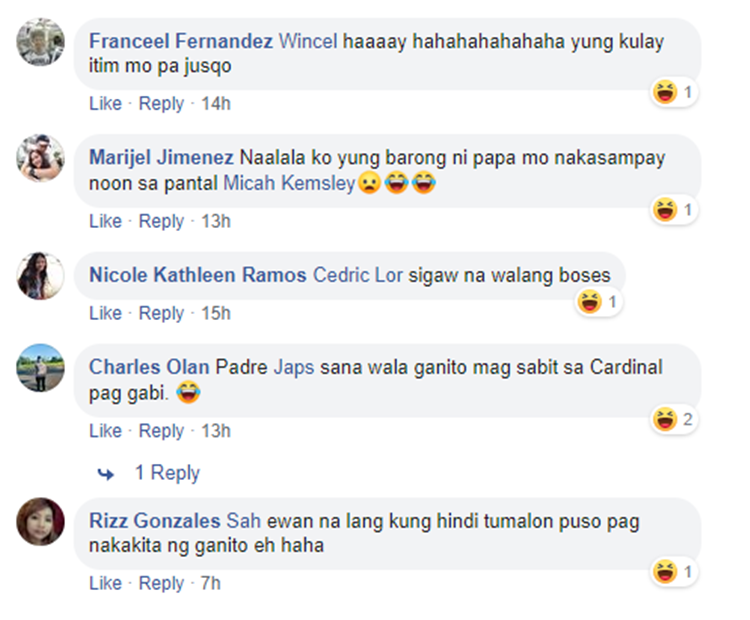View the two haha reactions on Charles Olan's comment
Image resolution: width=750 pixels, height=620 pixels.
pyautogui.click(x=675, y=420)
